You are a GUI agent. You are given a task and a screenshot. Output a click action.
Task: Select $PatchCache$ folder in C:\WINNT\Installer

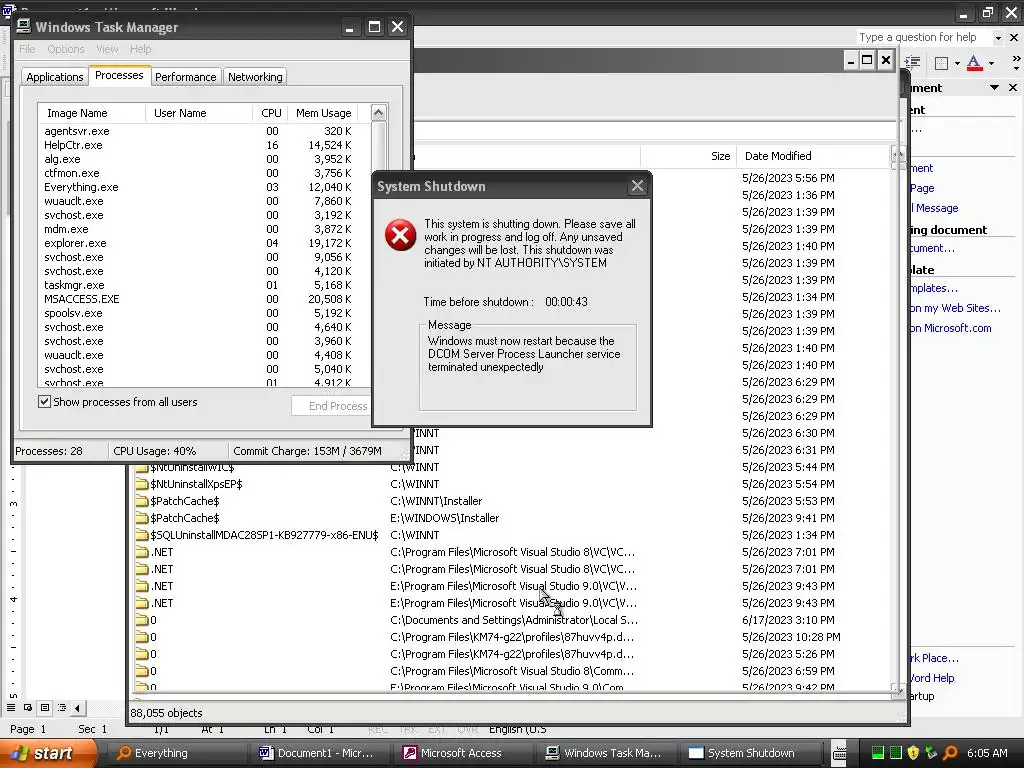(178, 501)
